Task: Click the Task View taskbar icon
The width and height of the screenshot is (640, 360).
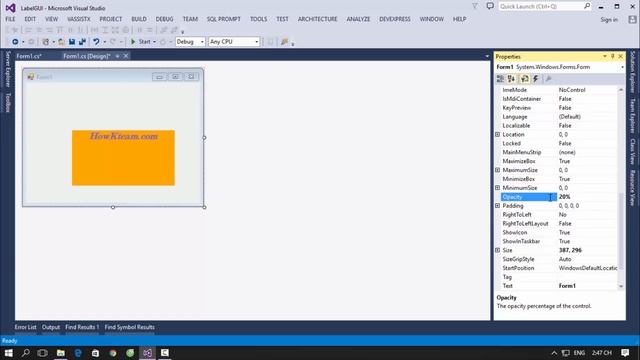Action: 42,353
